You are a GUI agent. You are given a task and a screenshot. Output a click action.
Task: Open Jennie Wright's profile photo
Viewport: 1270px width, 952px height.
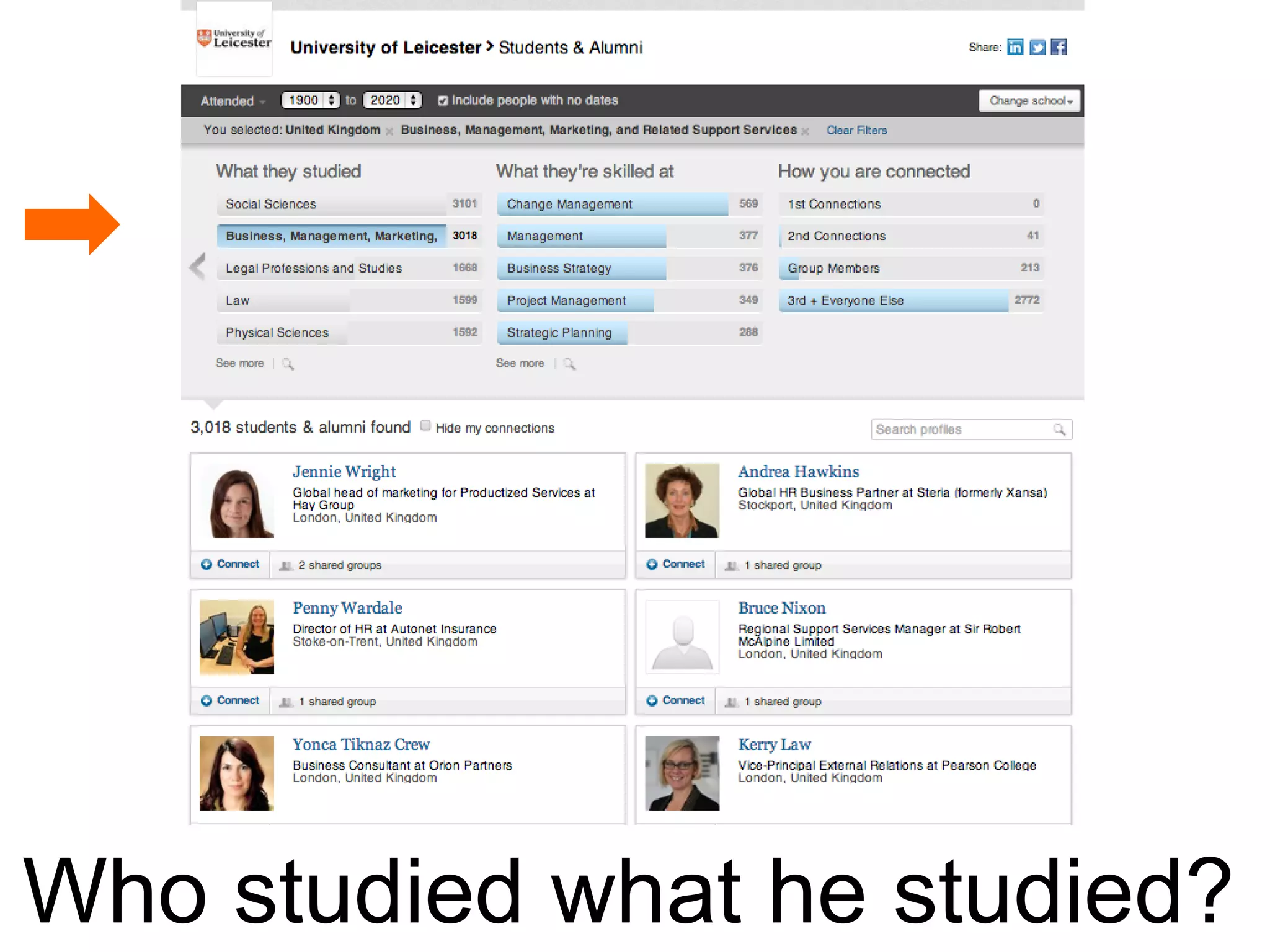[236, 500]
